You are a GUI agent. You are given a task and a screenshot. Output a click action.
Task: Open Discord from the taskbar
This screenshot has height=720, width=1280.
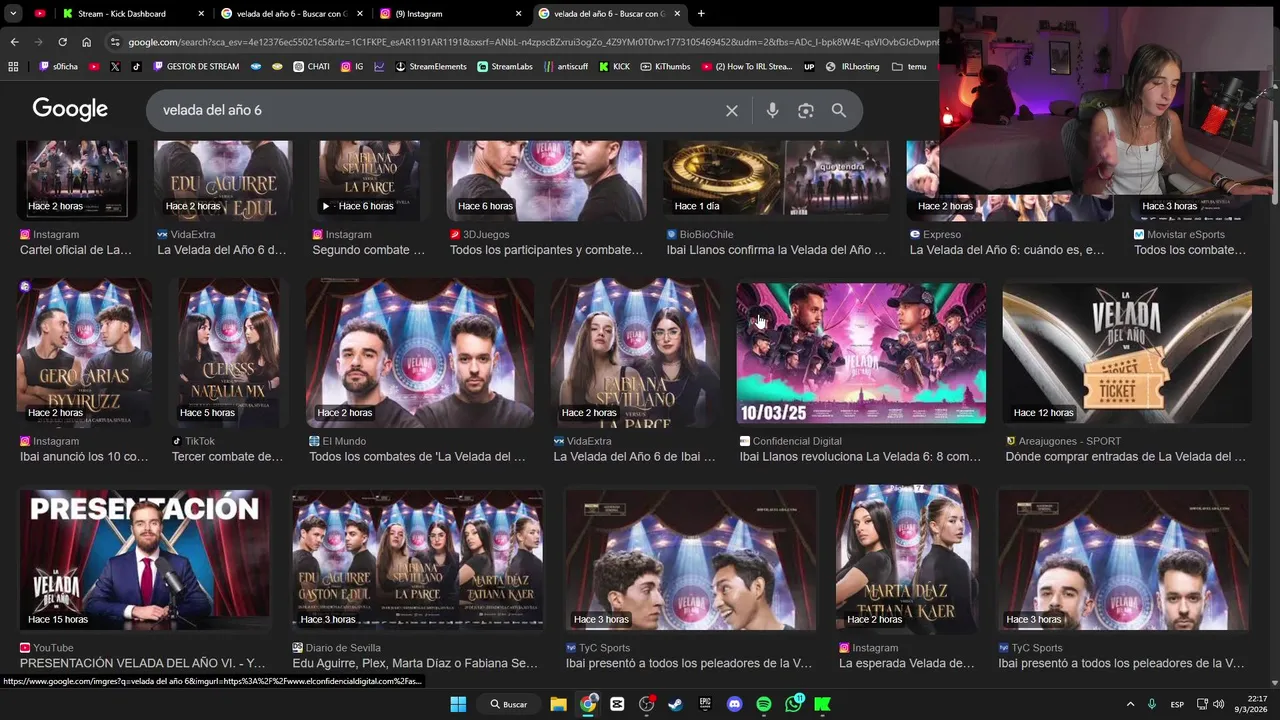click(x=734, y=704)
